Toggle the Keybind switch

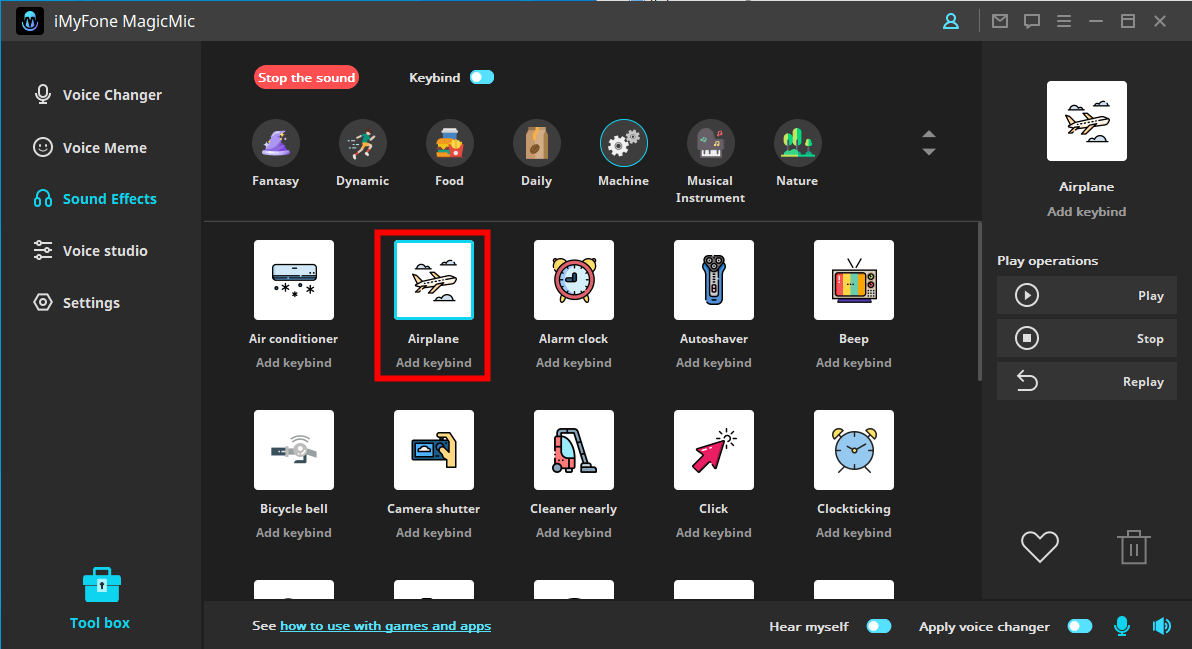(482, 78)
